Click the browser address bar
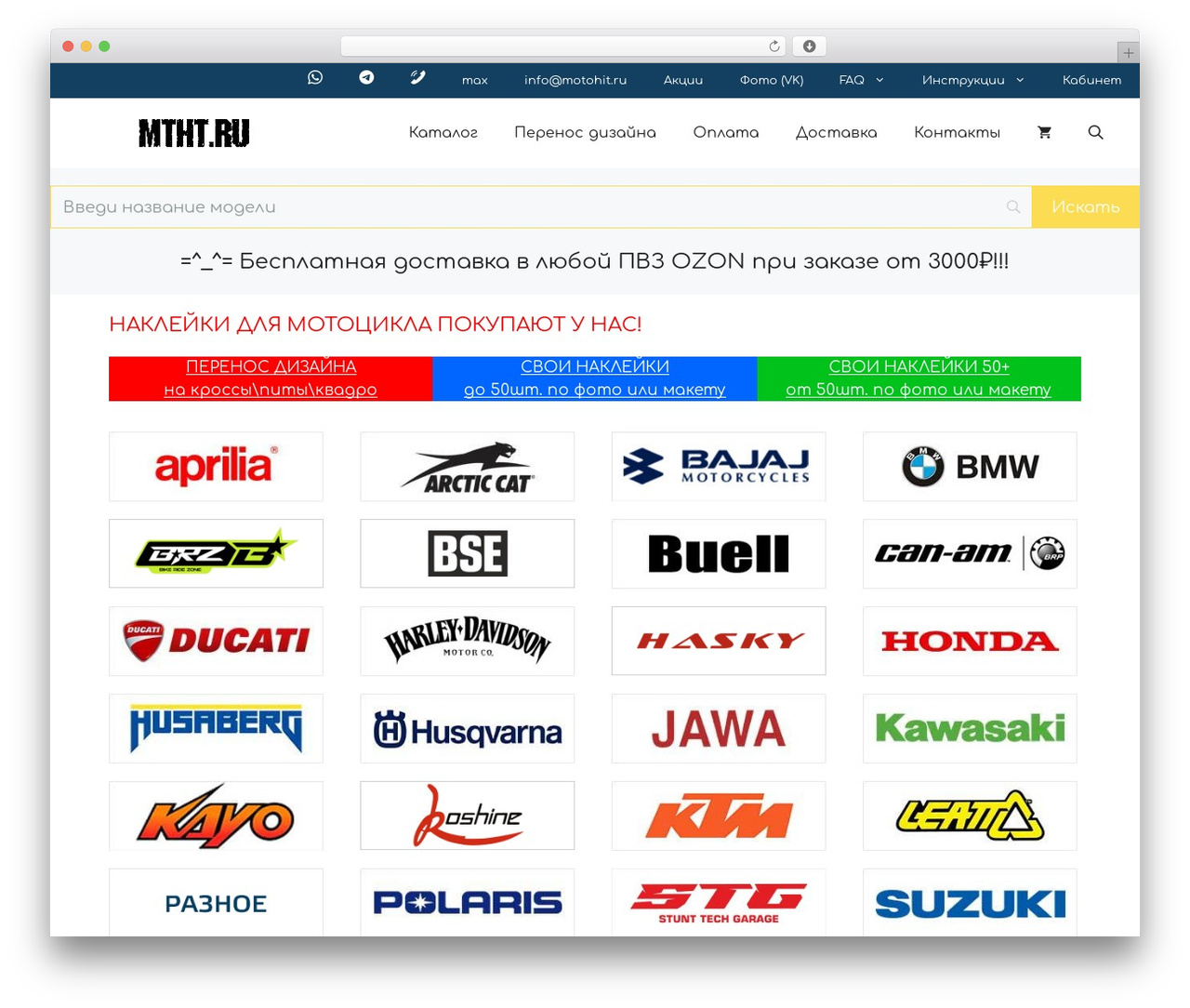Viewport: 1190px width, 1008px height. [x=563, y=46]
